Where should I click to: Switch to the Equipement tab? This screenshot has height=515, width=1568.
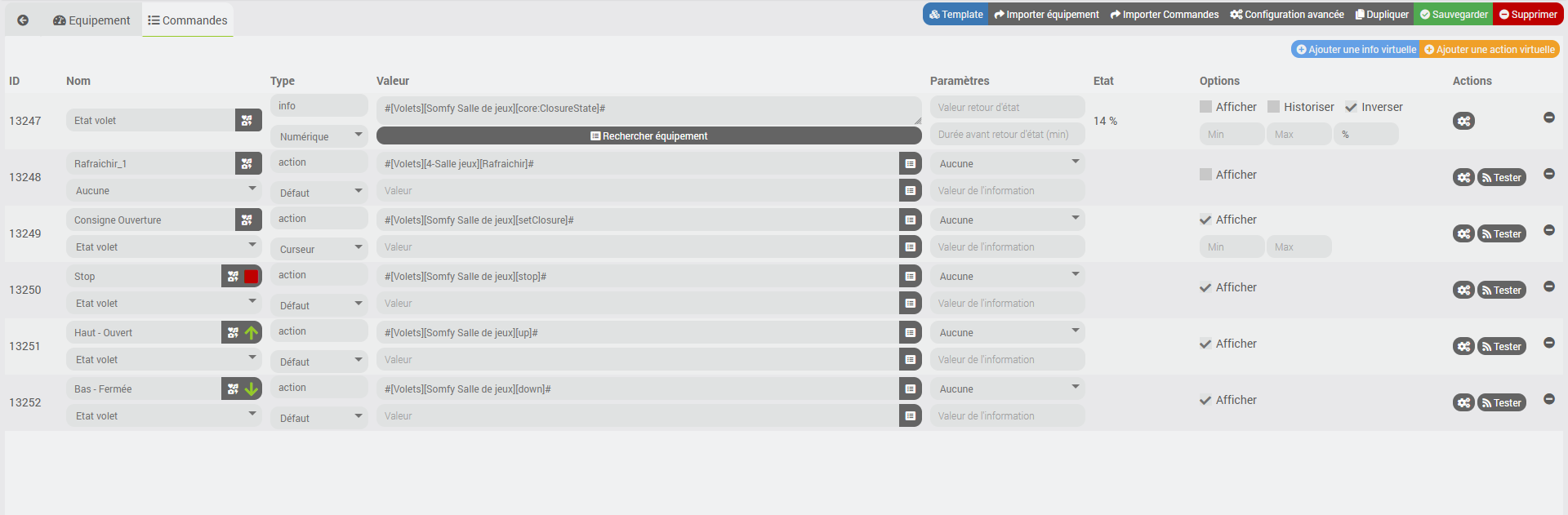(x=91, y=20)
